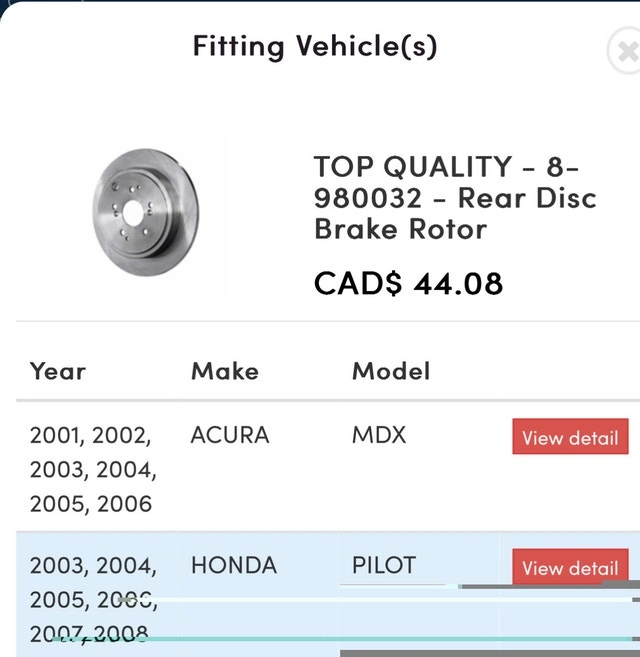Image resolution: width=640 pixels, height=657 pixels.
Task: Click the Fitting Vehicle(s) heading
Action: tap(315, 46)
